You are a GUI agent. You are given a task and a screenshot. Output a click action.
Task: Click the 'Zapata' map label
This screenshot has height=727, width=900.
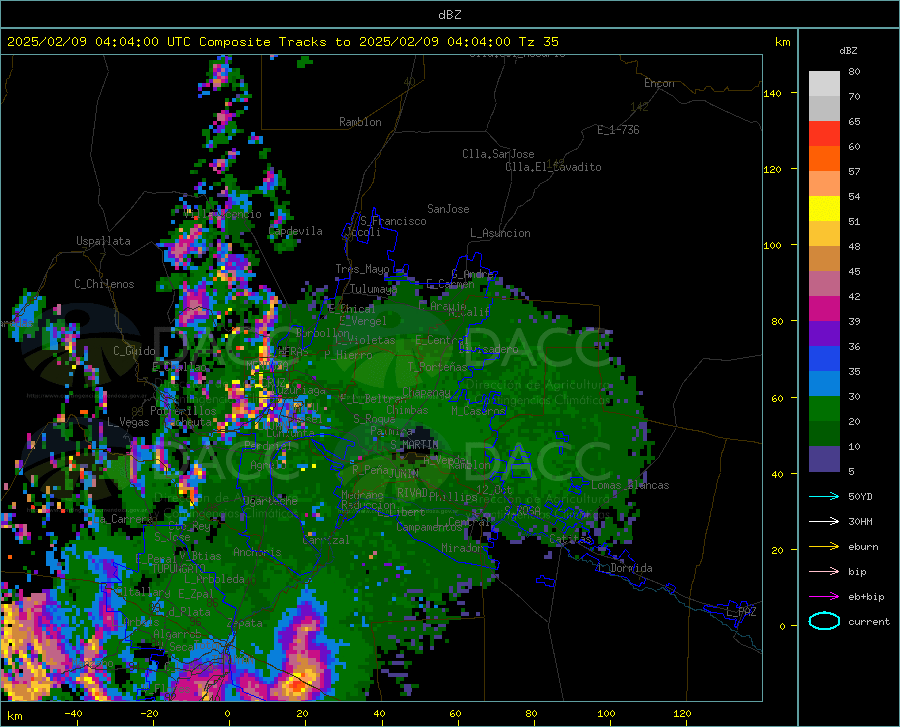pyautogui.click(x=245, y=623)
